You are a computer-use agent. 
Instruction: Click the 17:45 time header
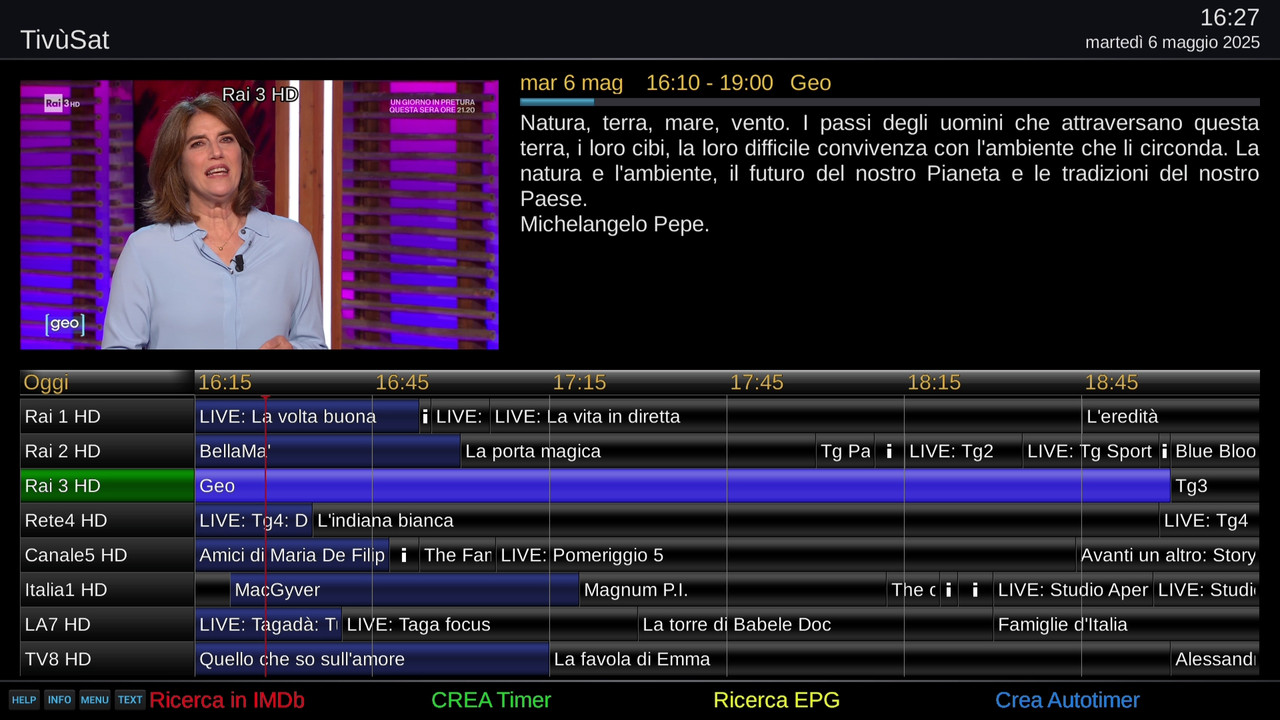[x=756, y=382]
